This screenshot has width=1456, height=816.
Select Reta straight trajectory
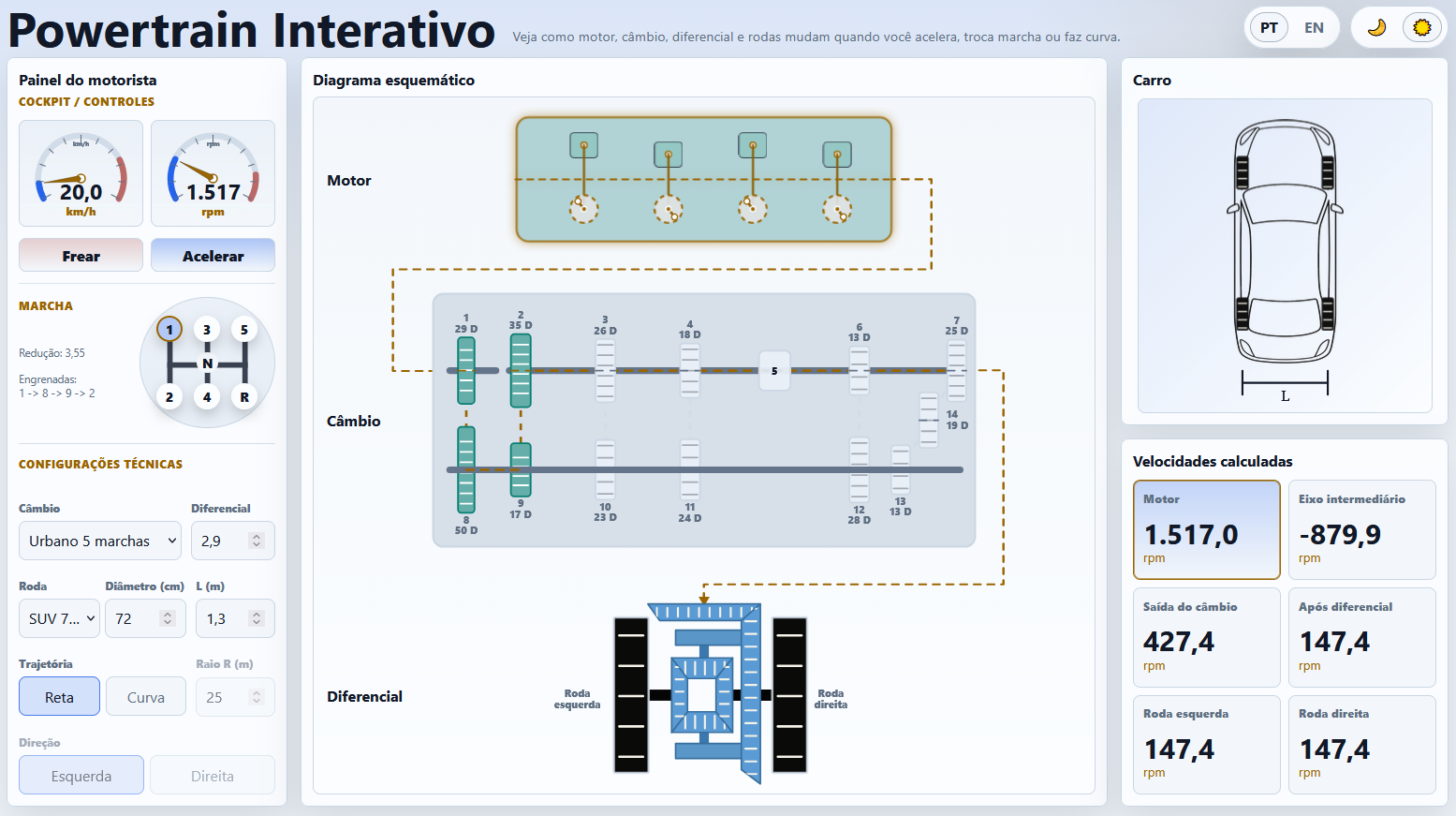tap(59, 697)
